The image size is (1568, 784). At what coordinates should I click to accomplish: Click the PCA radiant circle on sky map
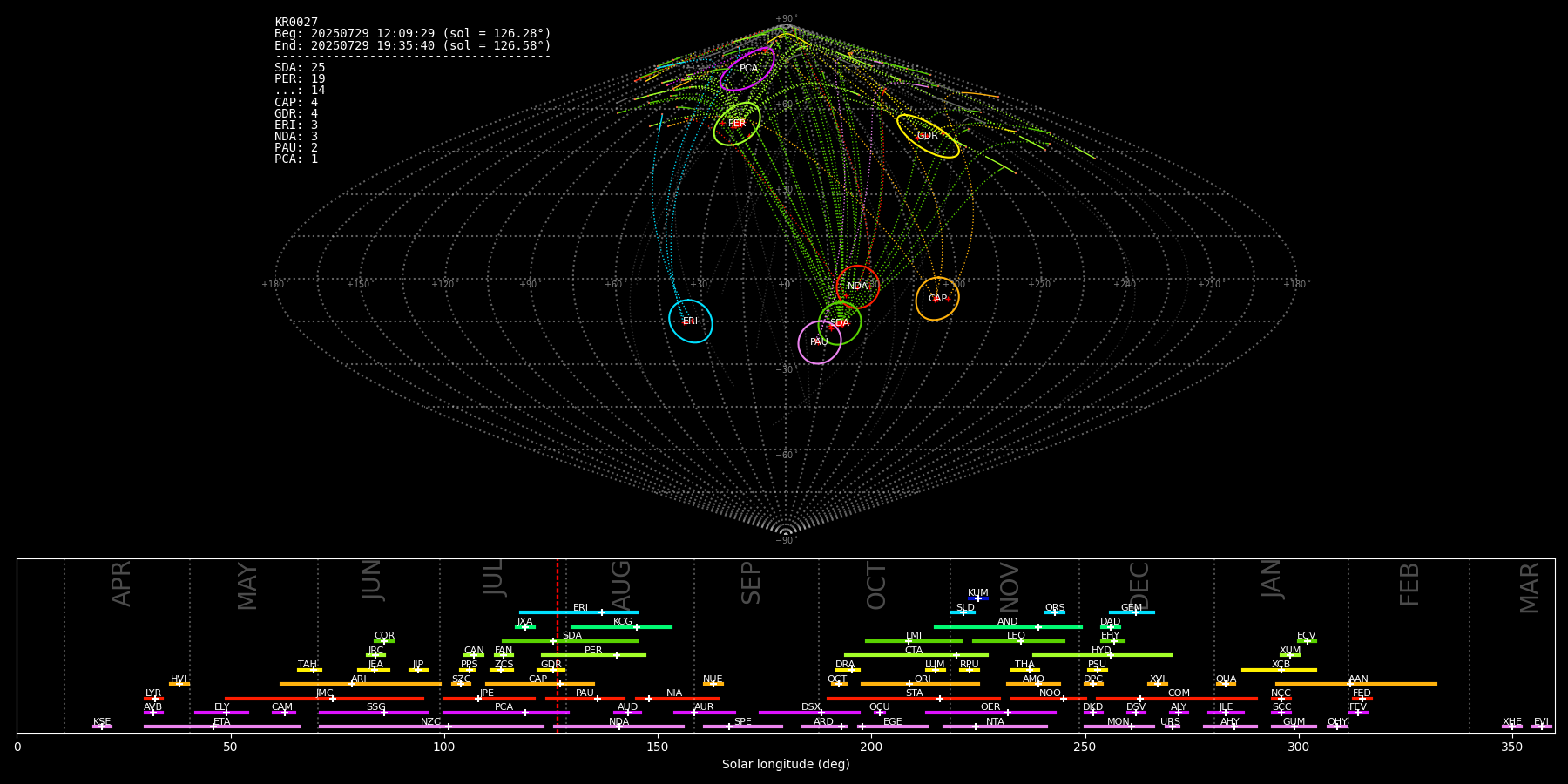pos(747,69)
